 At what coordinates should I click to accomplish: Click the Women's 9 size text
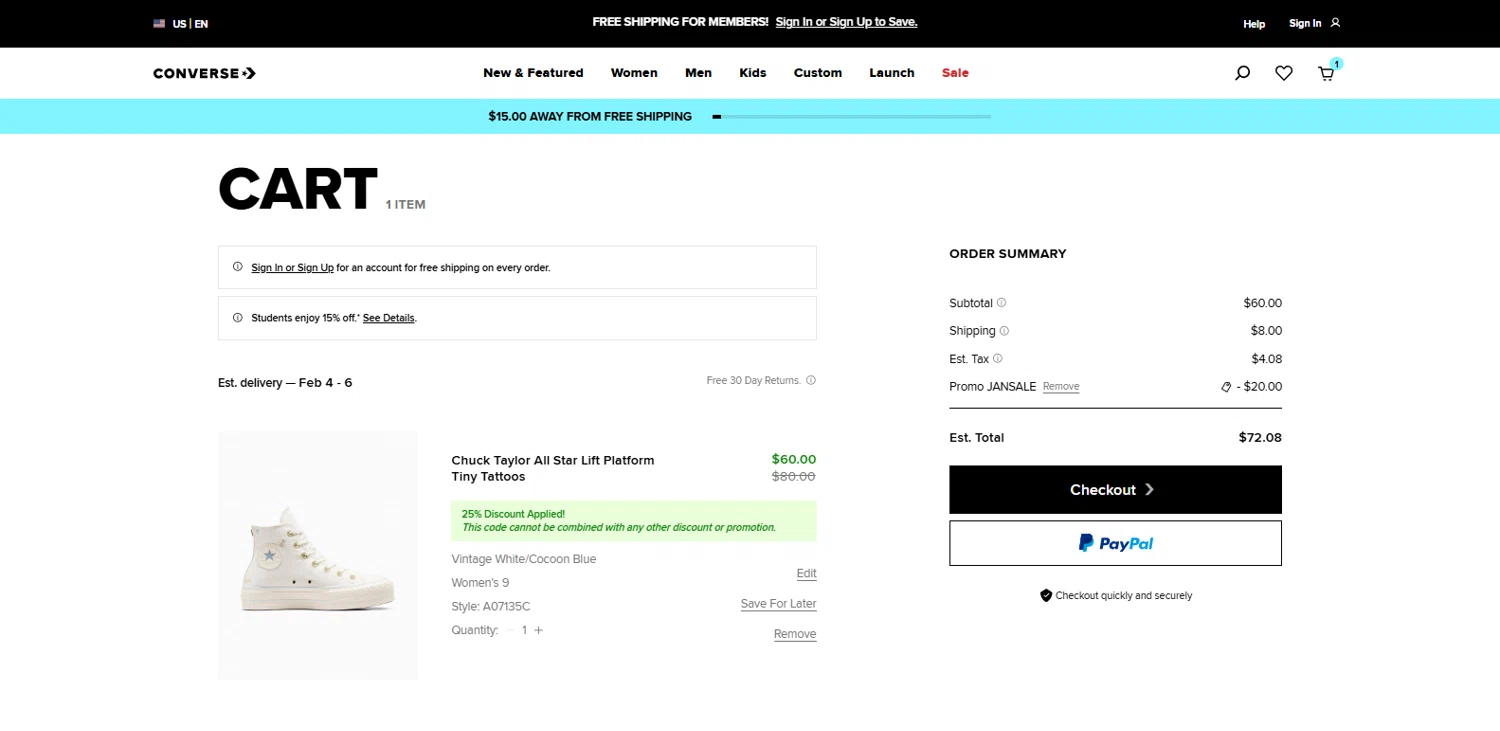coord(480,583)
